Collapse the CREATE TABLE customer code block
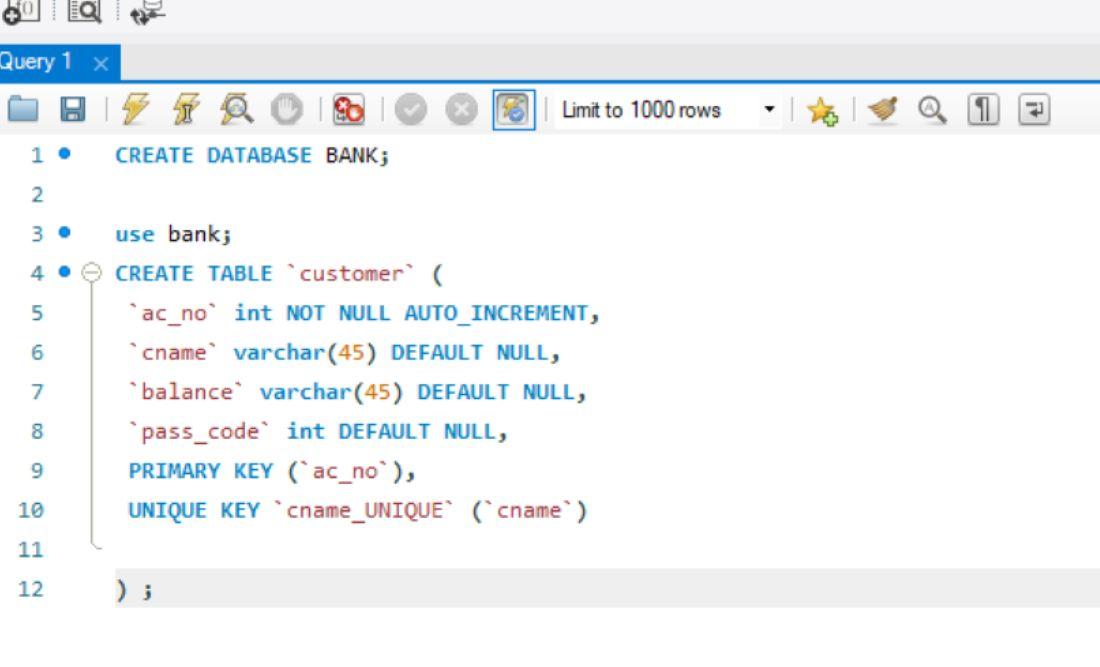 [x=91, y=272]
